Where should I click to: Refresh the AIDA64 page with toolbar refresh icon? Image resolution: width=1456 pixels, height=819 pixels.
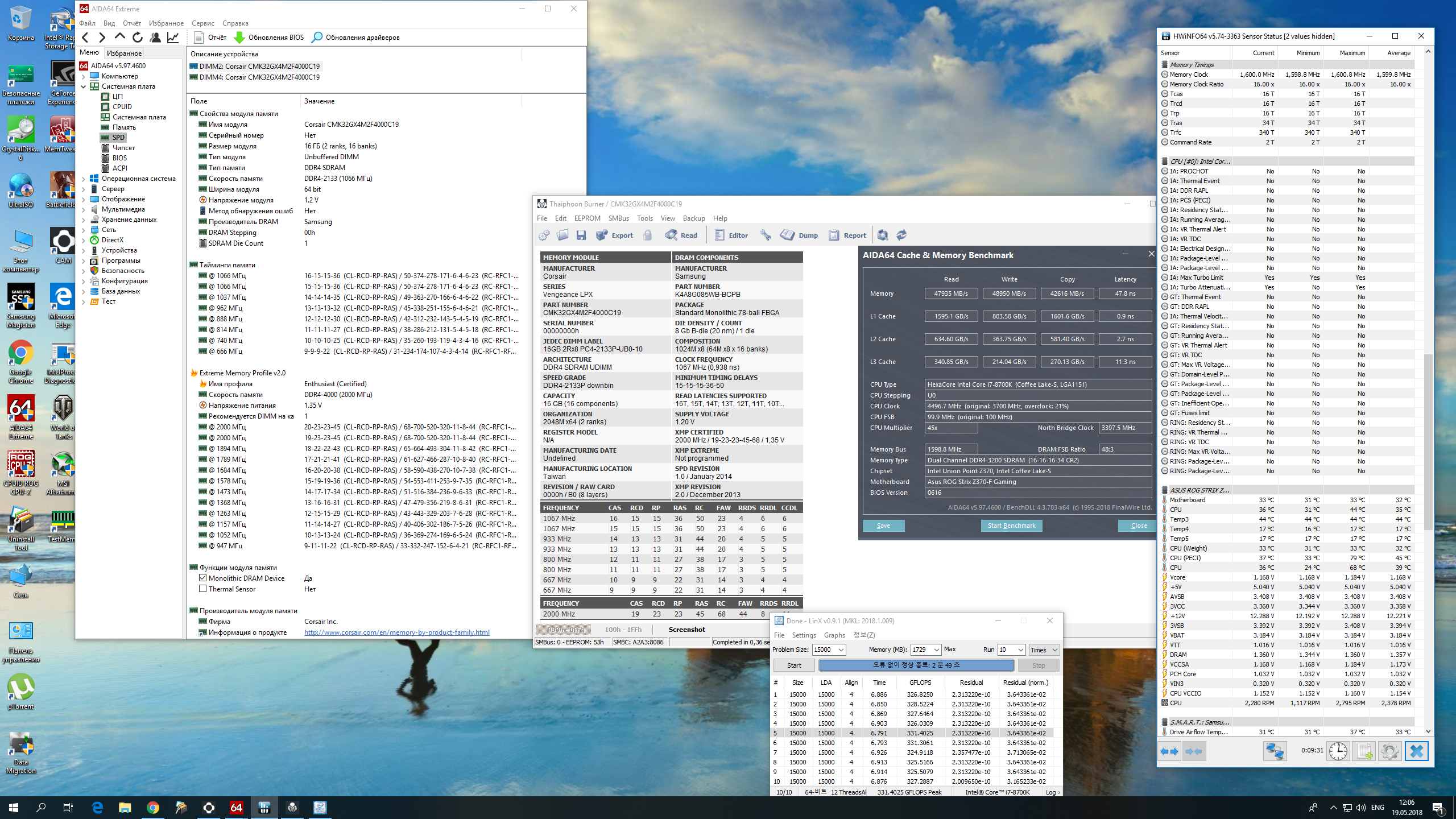[138, 38]
